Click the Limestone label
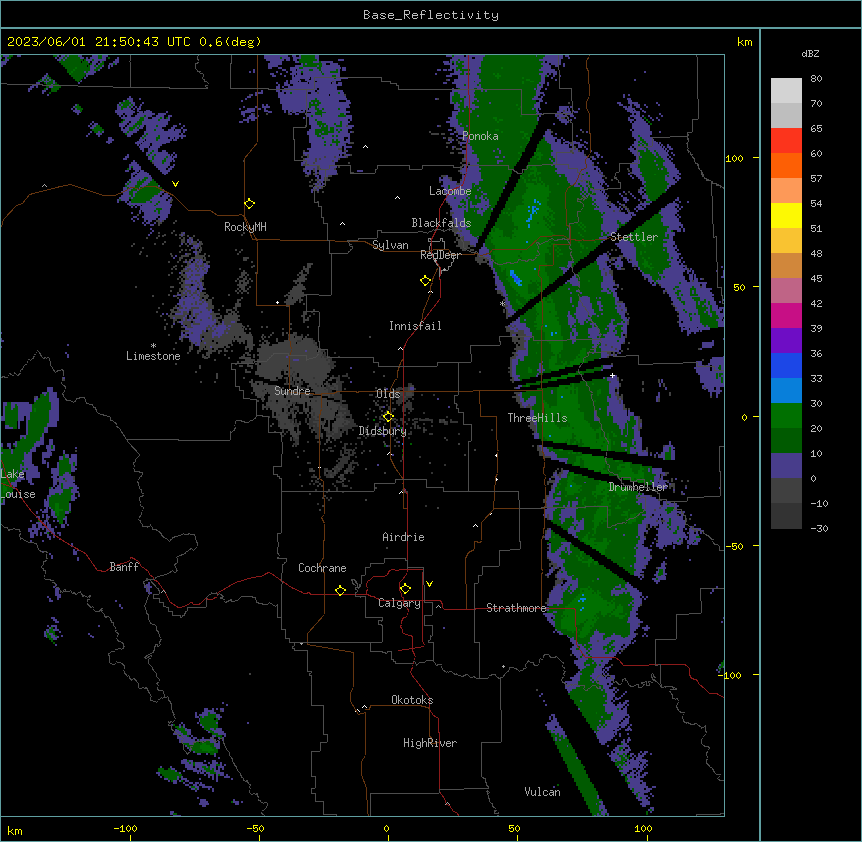This screenshot has width=862, height=842. [x=153, y=356]
